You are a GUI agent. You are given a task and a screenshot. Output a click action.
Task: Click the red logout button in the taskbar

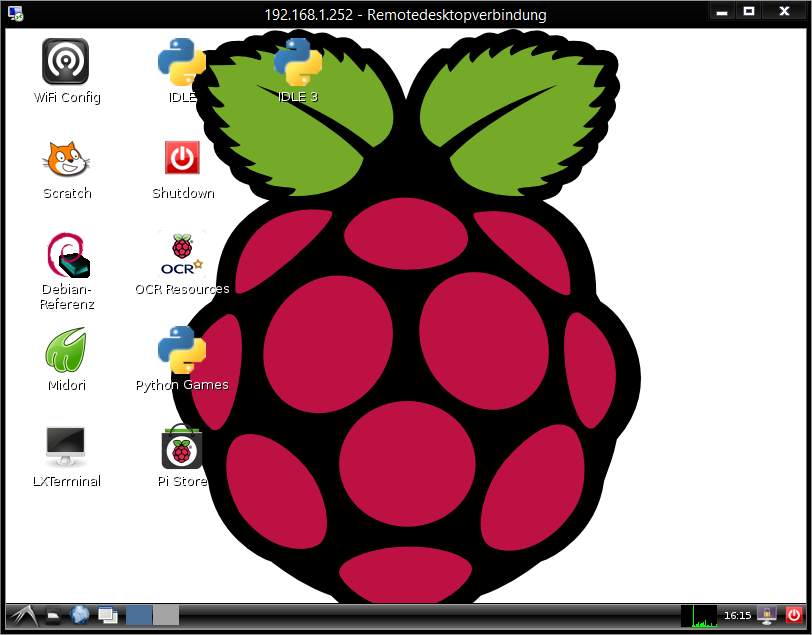click(794, 616)
